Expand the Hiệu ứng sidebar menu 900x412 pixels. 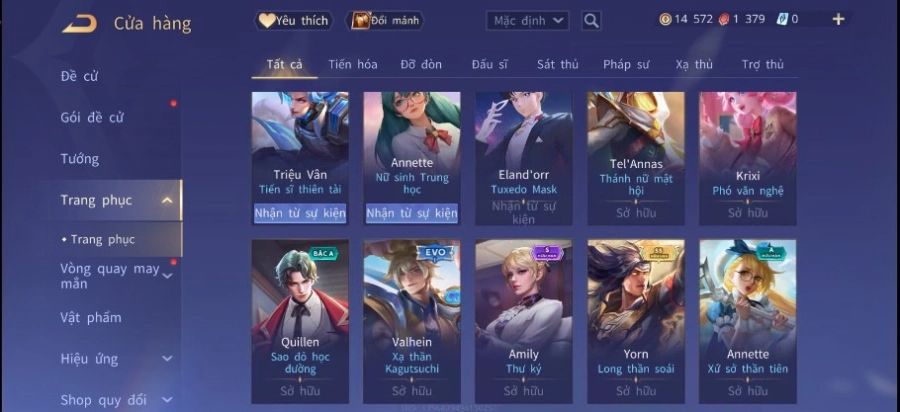point(167,359)
